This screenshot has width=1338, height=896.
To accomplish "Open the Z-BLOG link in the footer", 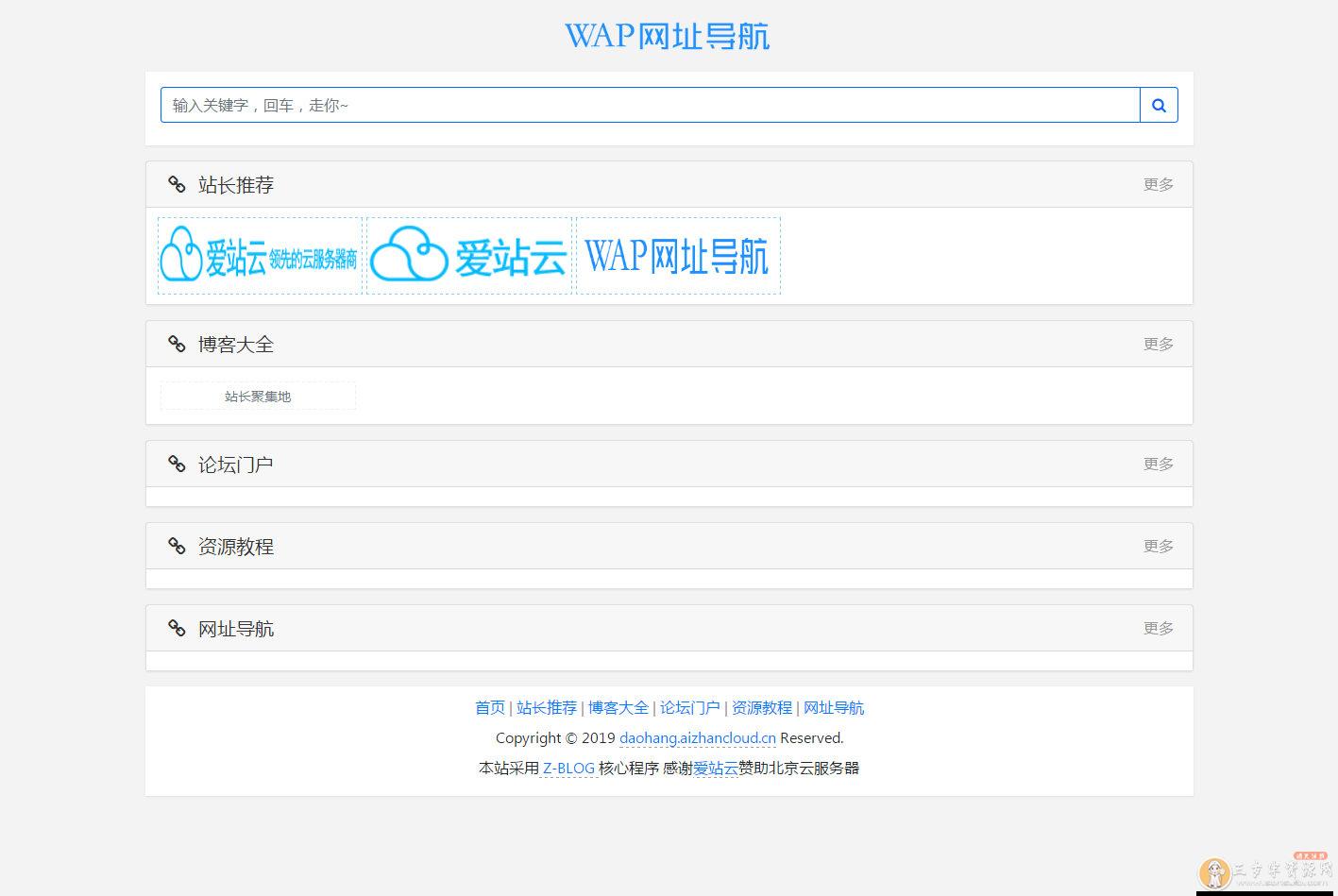I will 568,769.
